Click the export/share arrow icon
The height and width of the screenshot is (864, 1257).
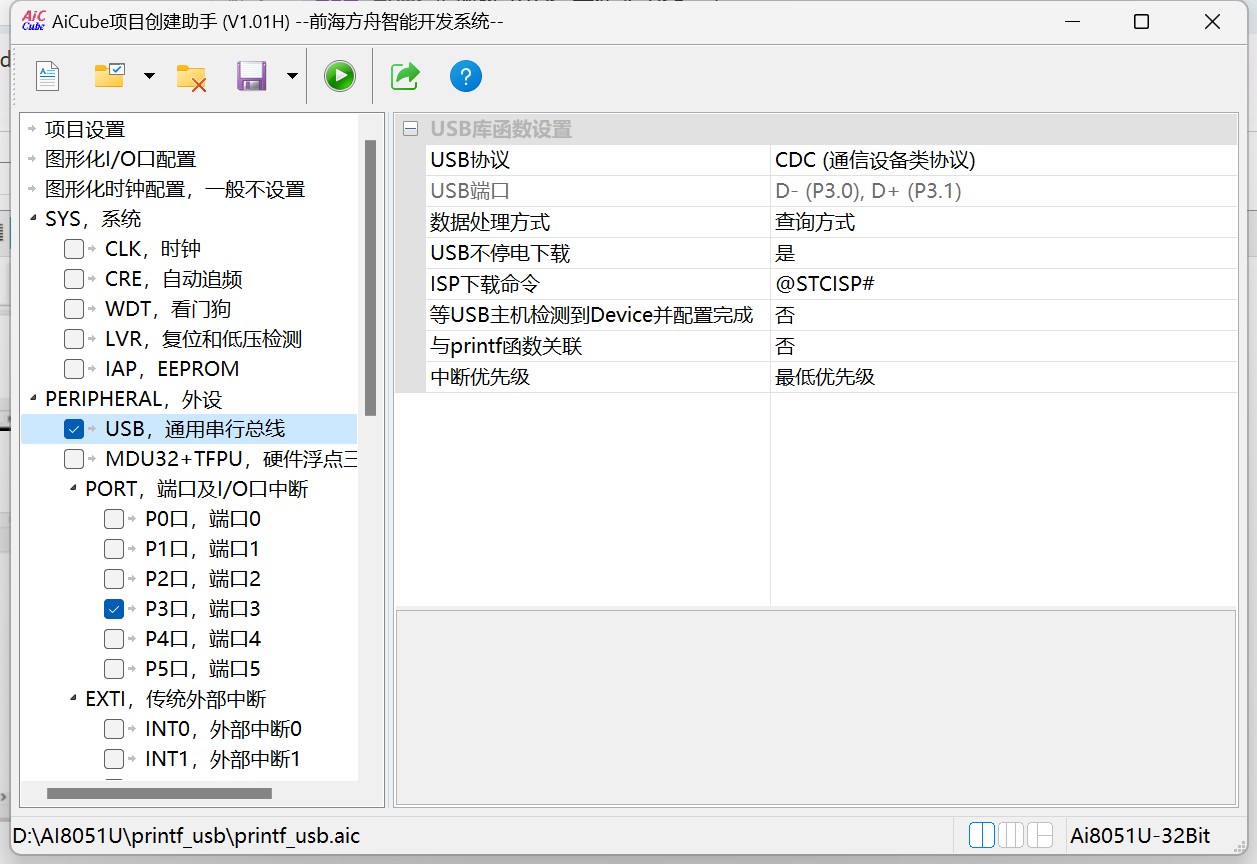[403, 75]
